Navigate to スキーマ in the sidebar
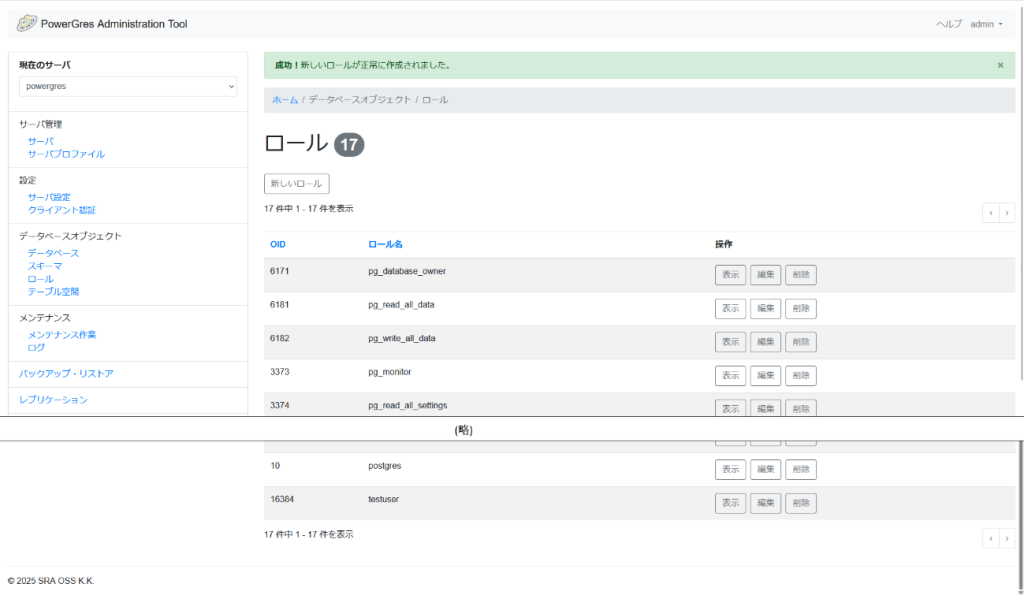1024x595 pixels. pyautogui.click(x=44, y=266)
